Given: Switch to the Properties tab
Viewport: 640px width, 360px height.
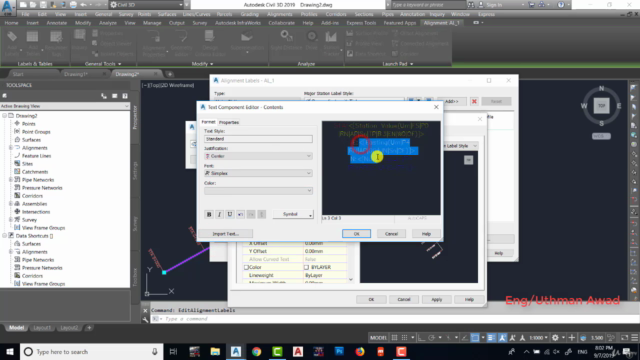Looking at the screenshot, I should tap(229, 122).
